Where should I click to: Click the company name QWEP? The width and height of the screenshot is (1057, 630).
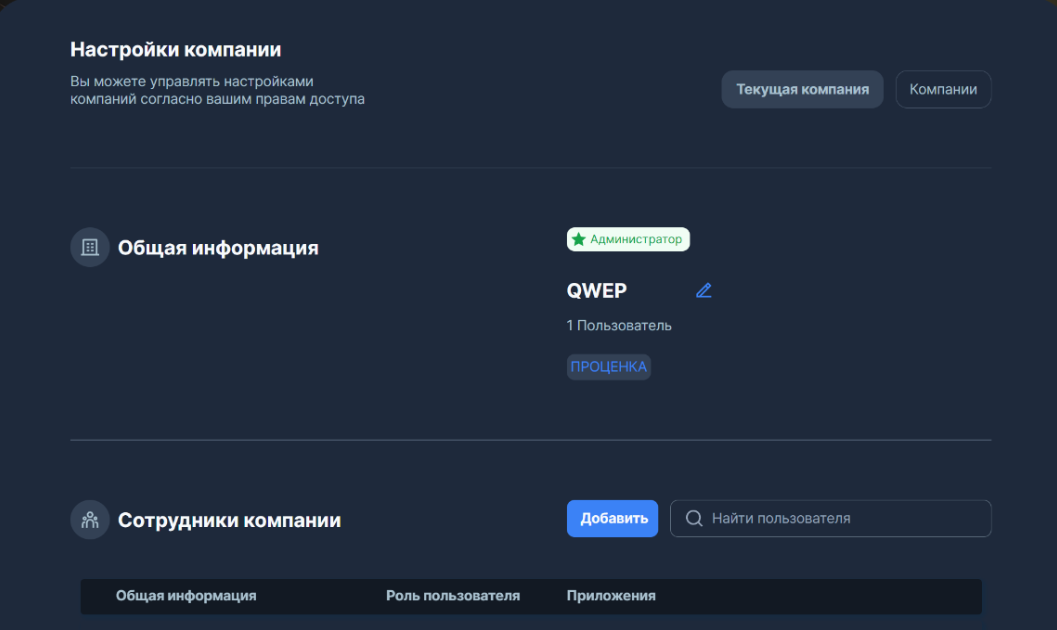pyautogui.click(x=596, y=290)
